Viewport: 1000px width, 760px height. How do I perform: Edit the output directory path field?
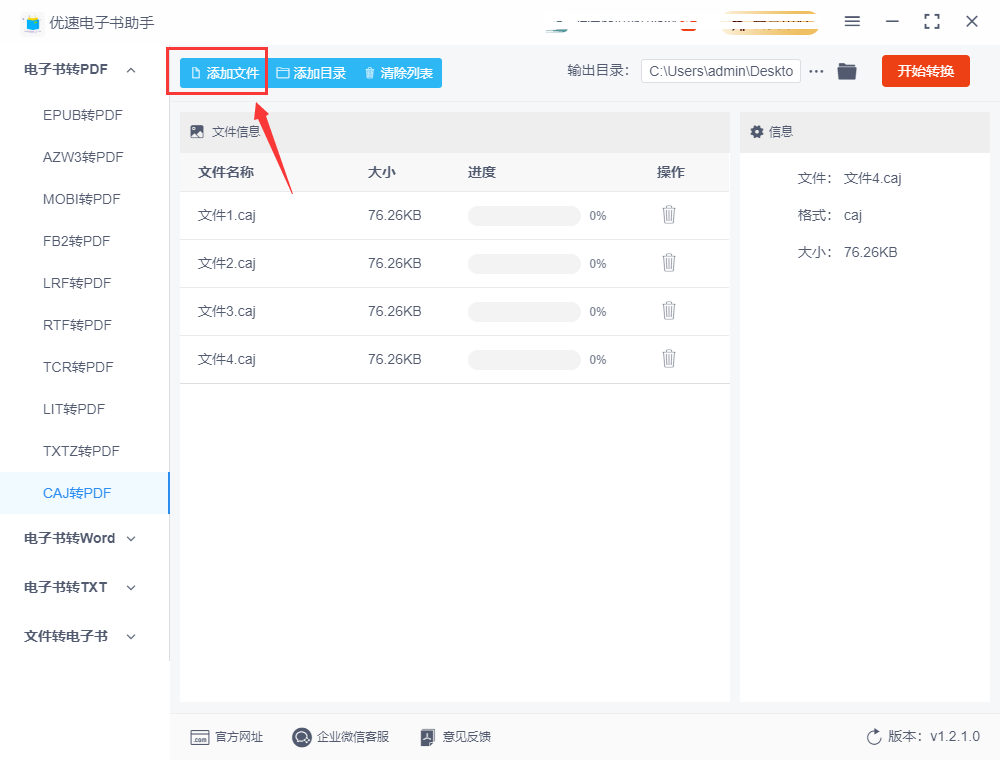(721, 71)
